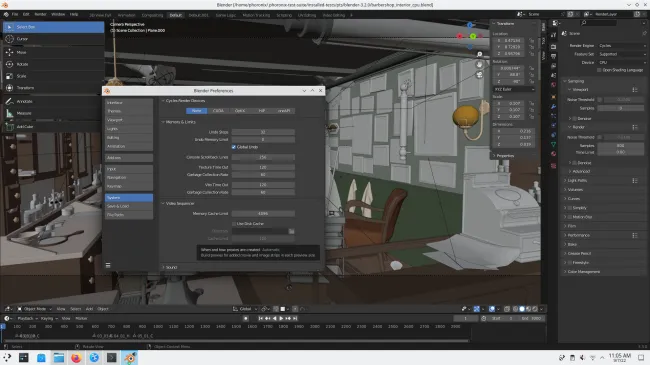
Task: Enable the Use Disk Cache checkbox
Action: [234, 224]
